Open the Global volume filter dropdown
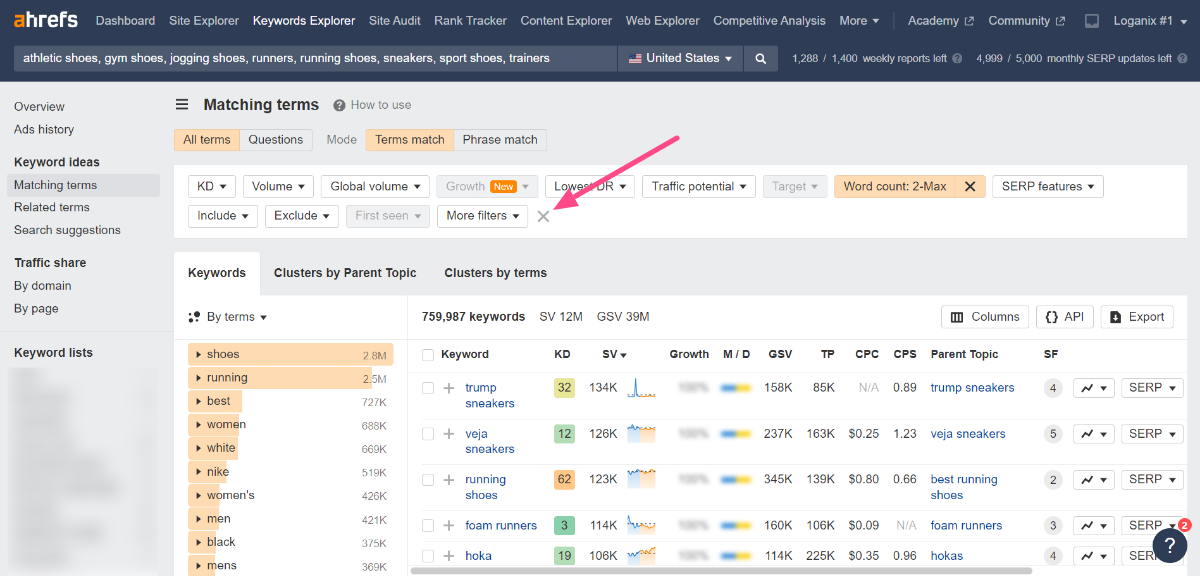 click(x=375, y=186)
